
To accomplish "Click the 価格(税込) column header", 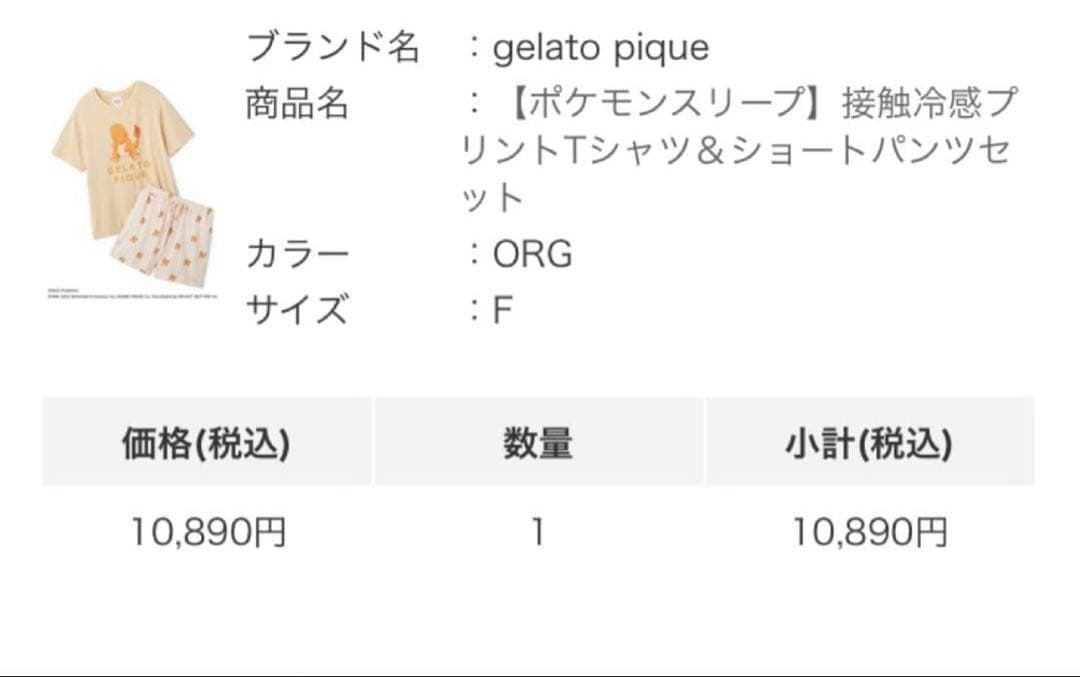I will (x=206, y=442).
